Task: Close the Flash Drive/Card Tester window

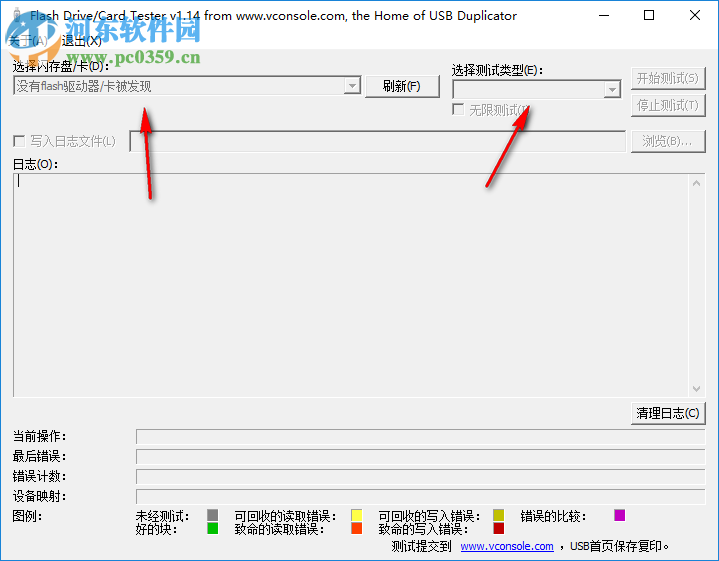Action: coord(695,16)
